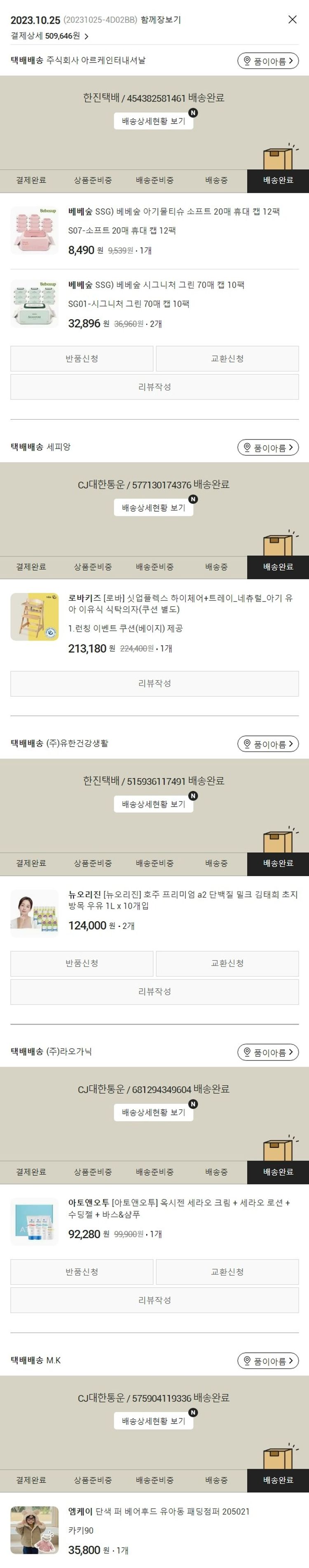
Task: Open 함께장보기 link next to order number
Action: click(x=161, y=19)
